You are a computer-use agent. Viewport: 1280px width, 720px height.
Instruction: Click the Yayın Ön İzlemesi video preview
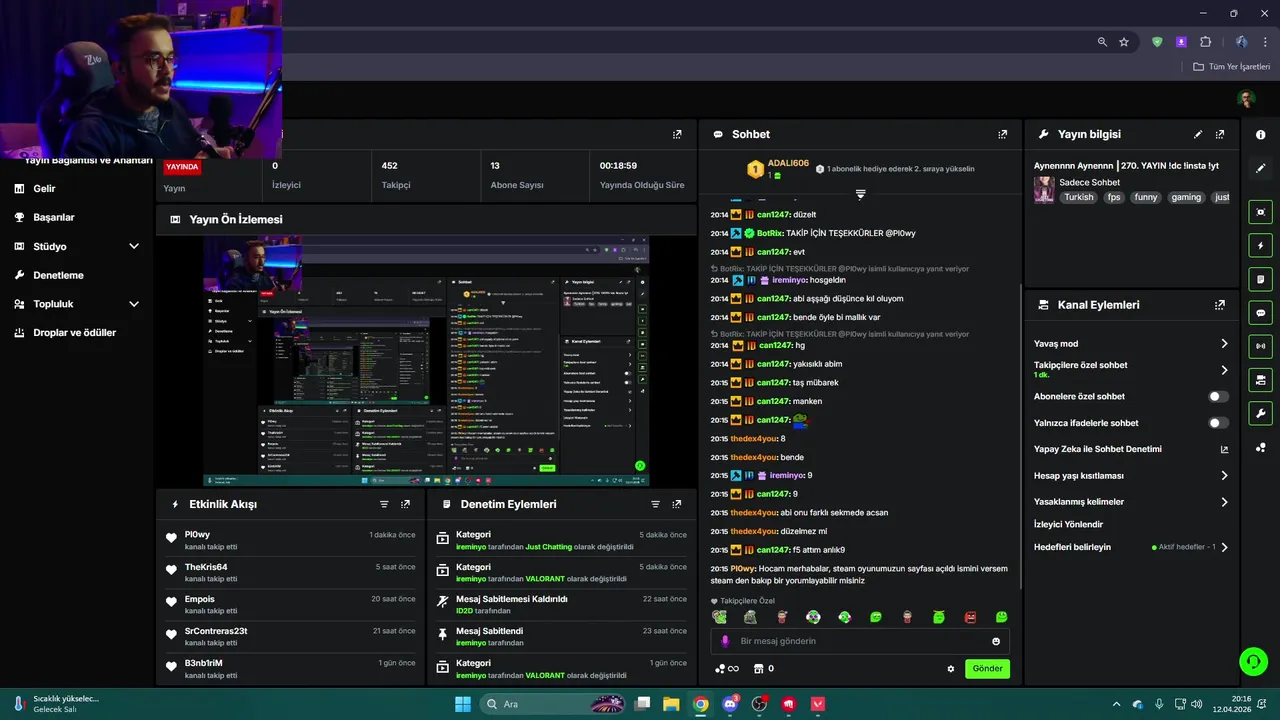(426, 361)
